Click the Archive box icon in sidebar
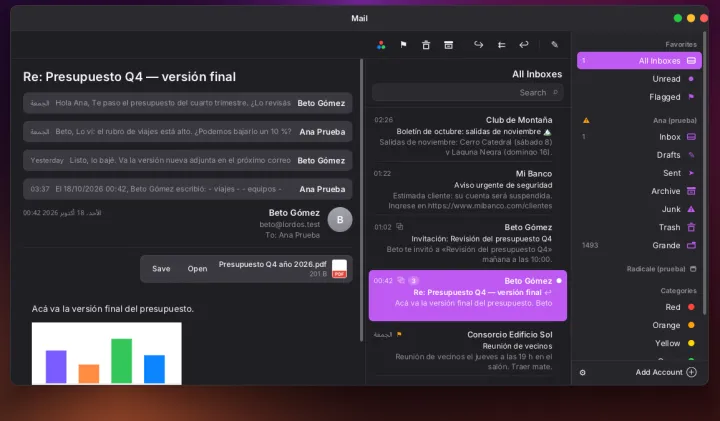 point(691,191)
